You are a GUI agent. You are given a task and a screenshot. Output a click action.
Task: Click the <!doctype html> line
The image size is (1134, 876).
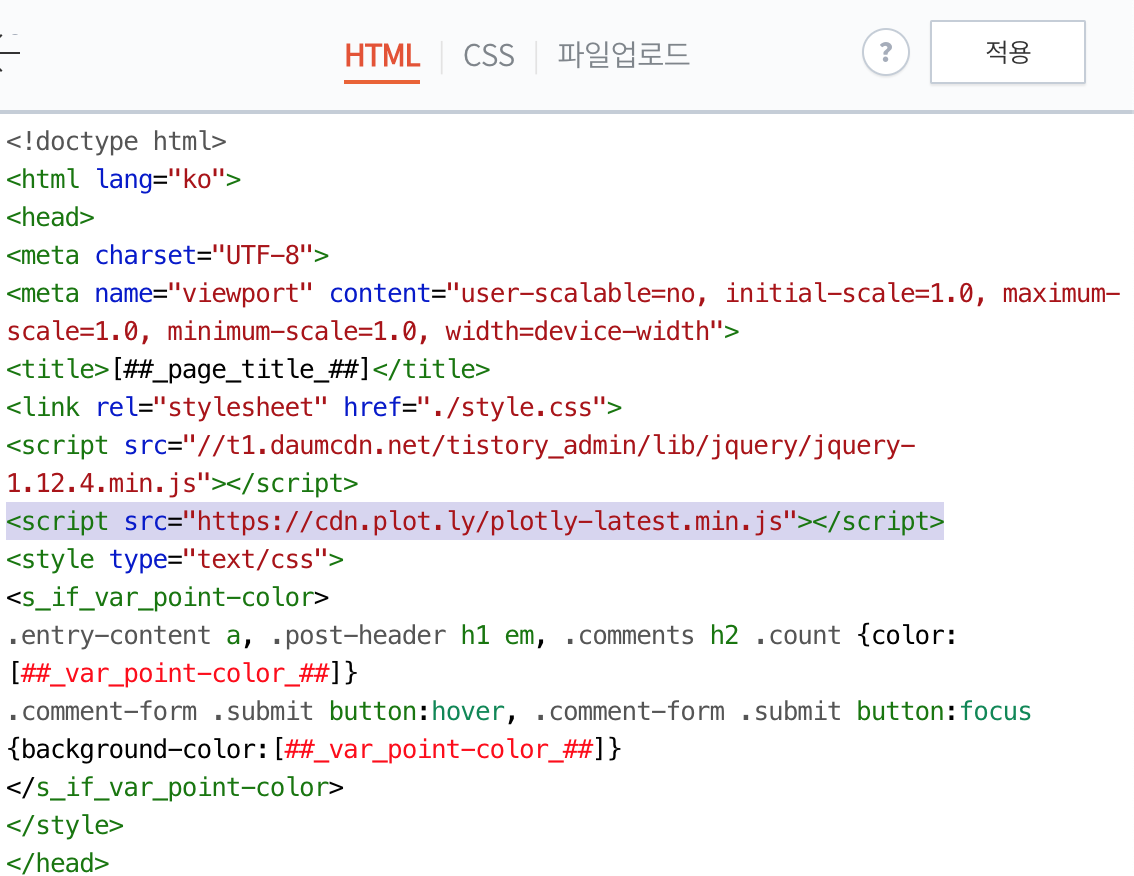116,141
